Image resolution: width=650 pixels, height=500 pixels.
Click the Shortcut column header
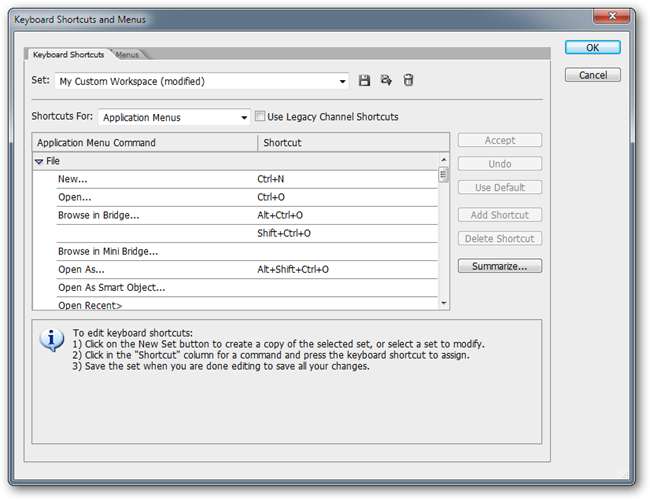[x=350, y=143]
